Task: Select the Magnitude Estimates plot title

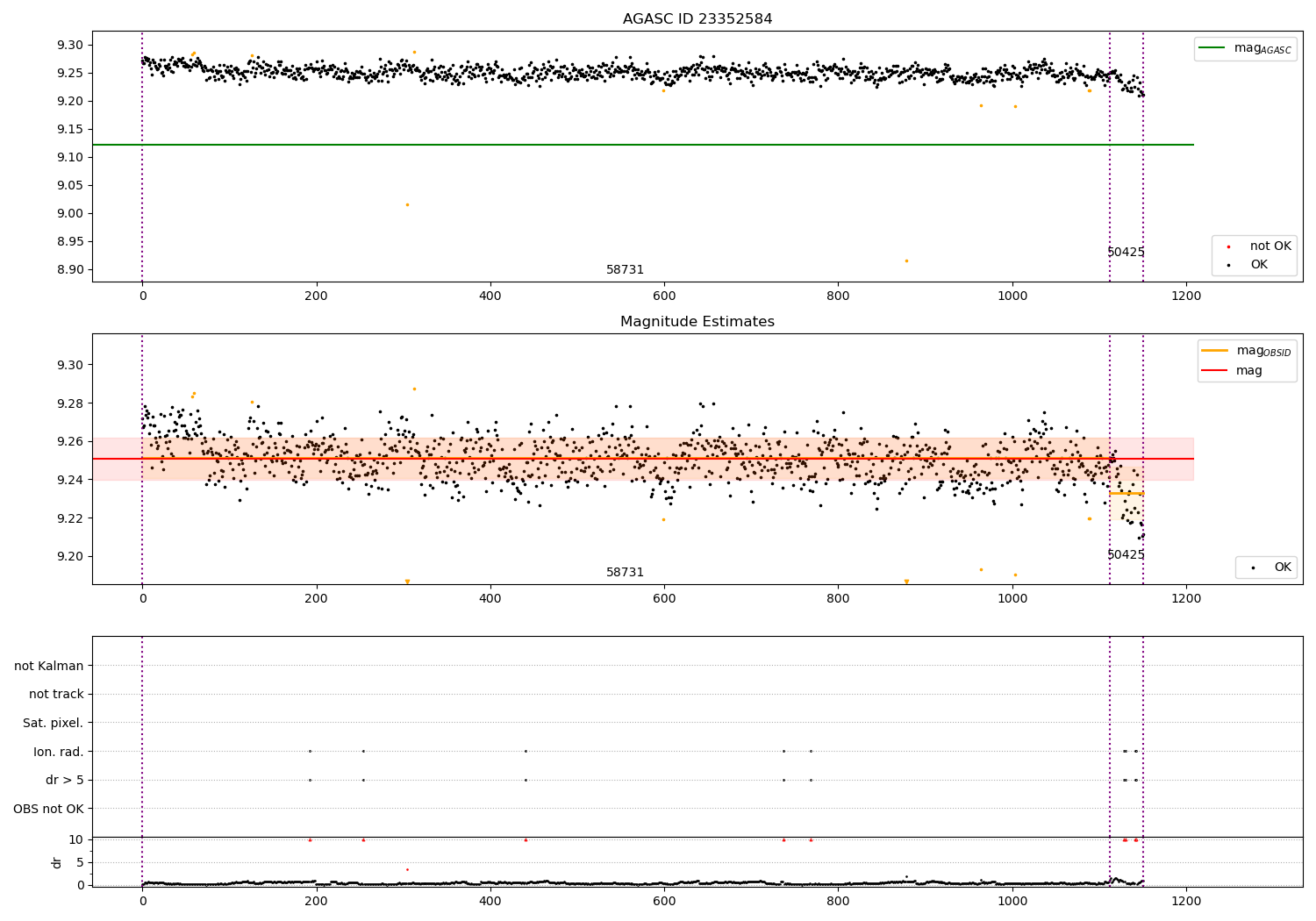Action: (x=697, y=322)
